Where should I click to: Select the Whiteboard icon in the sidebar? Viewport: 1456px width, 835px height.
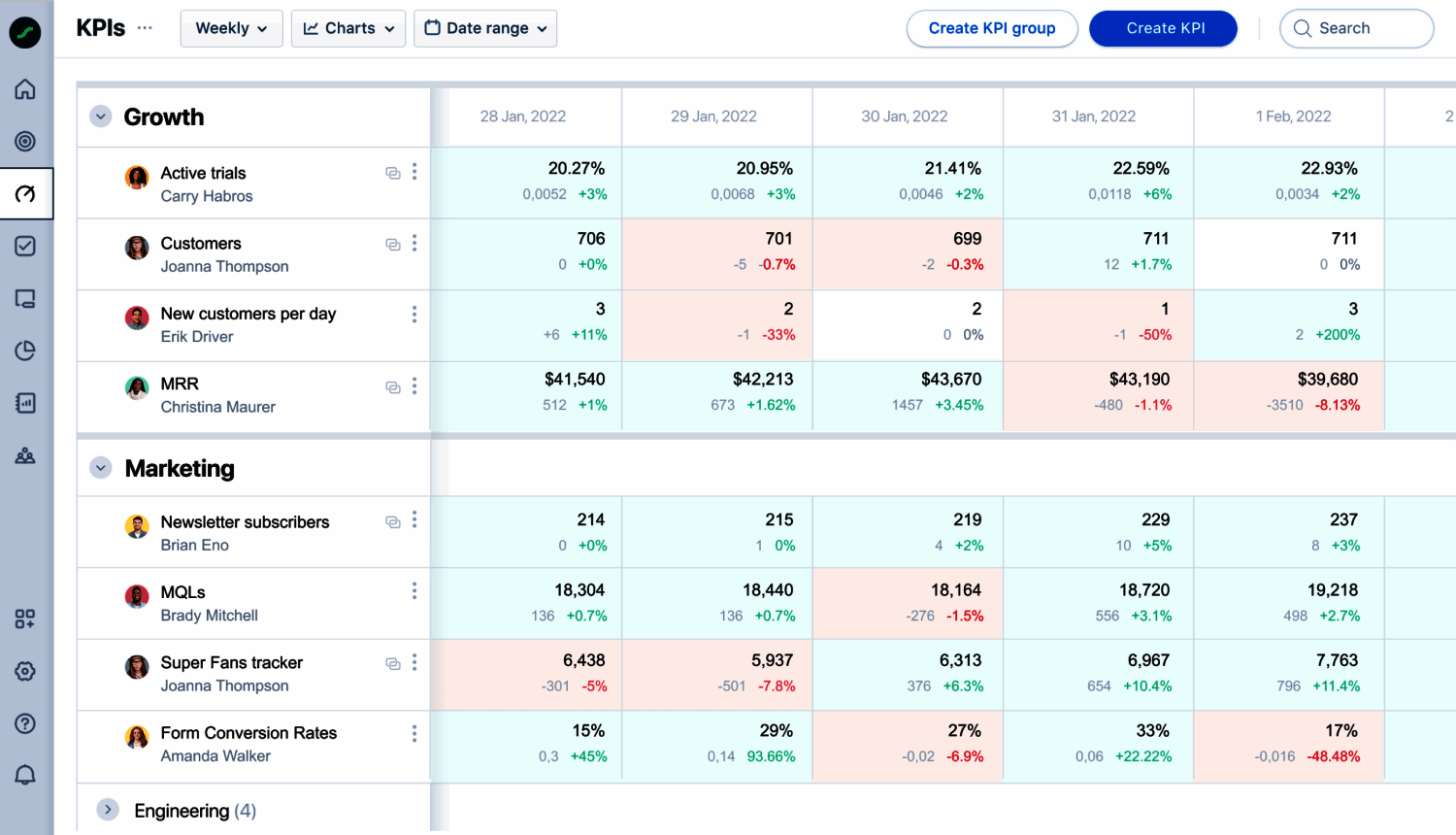click(25, 298)
